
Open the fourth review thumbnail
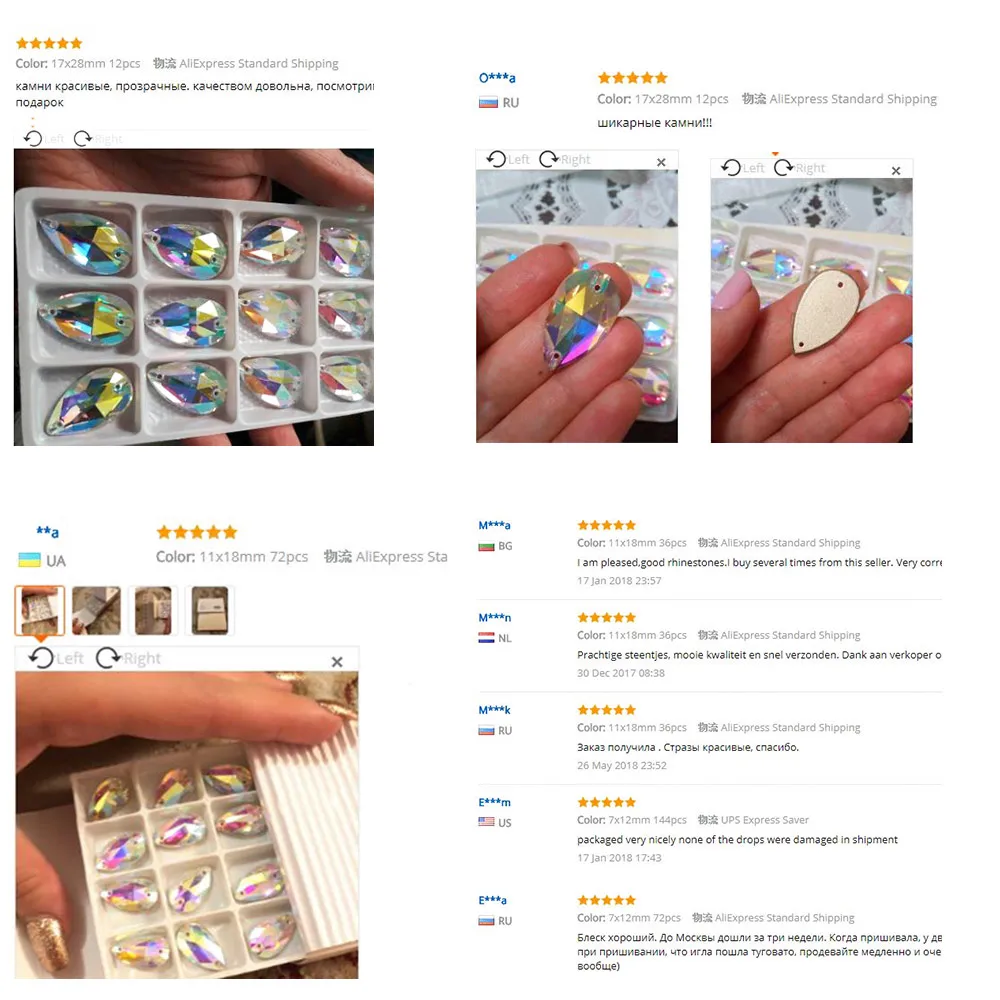[210, 610]
